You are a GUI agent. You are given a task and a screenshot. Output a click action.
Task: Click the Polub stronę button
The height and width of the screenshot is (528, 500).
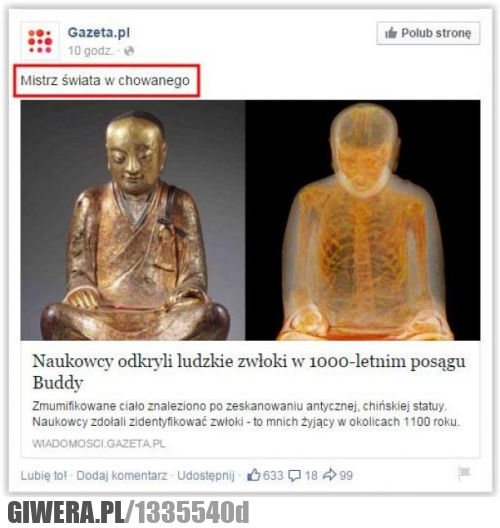428,33
